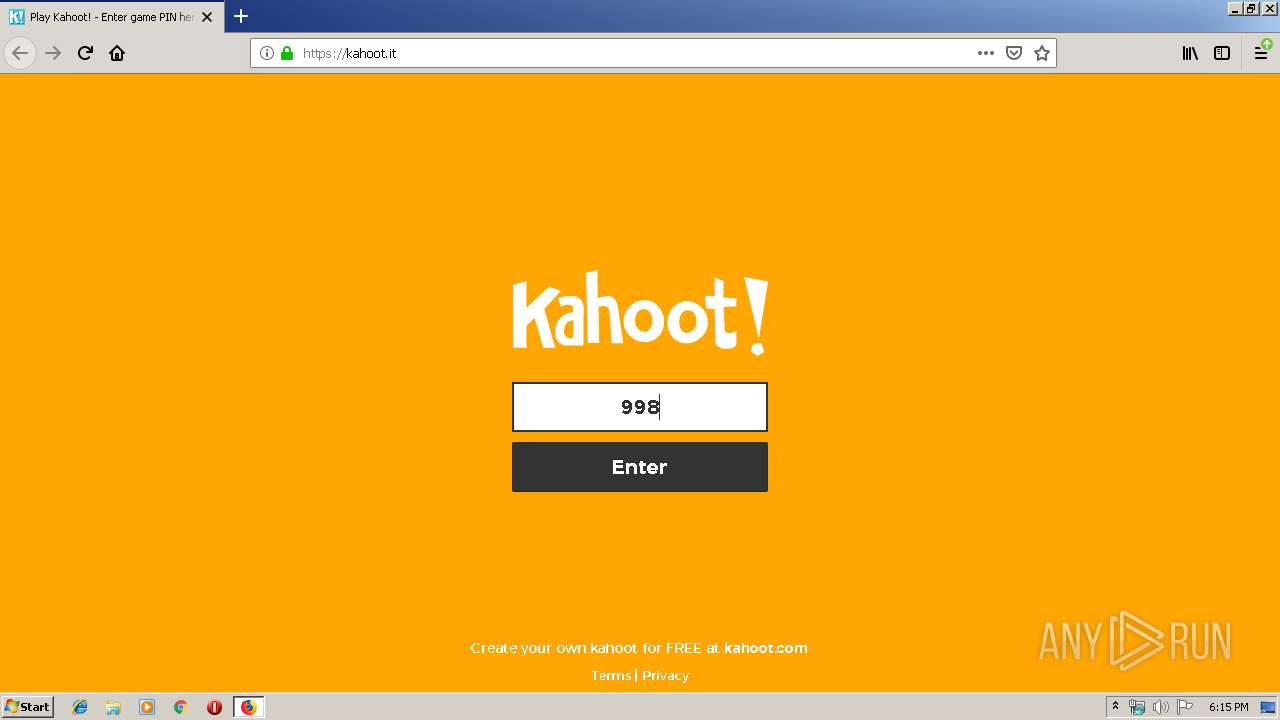Go forward one page

(53, 53)
